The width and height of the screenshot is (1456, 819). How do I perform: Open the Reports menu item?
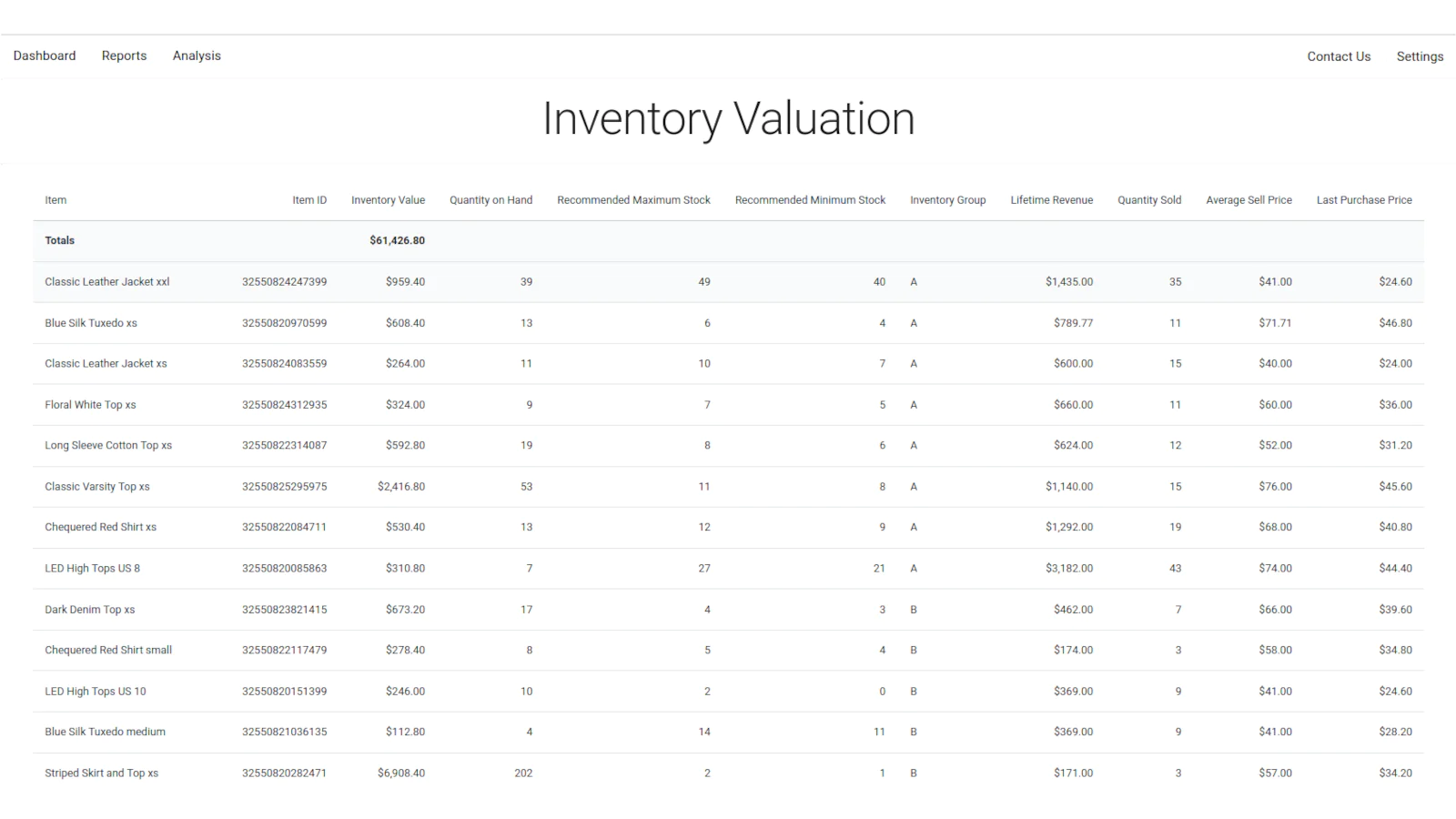pyautogui.click(x=124, y=56)
